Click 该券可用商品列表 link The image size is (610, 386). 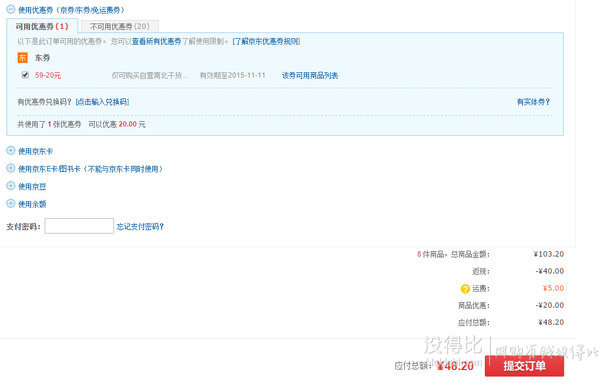(310, 75)
